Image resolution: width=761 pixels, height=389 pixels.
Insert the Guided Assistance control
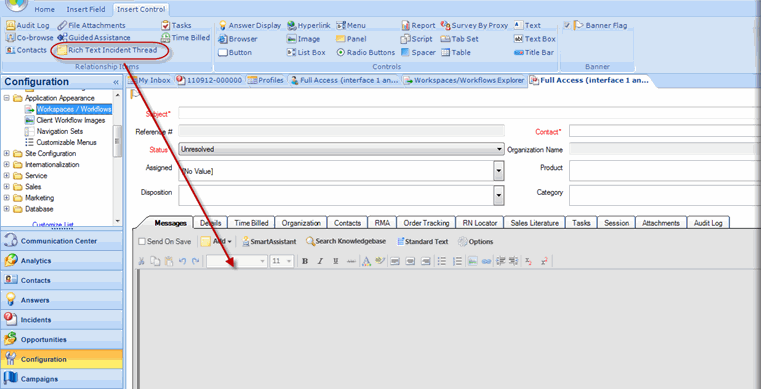[94, 37]
